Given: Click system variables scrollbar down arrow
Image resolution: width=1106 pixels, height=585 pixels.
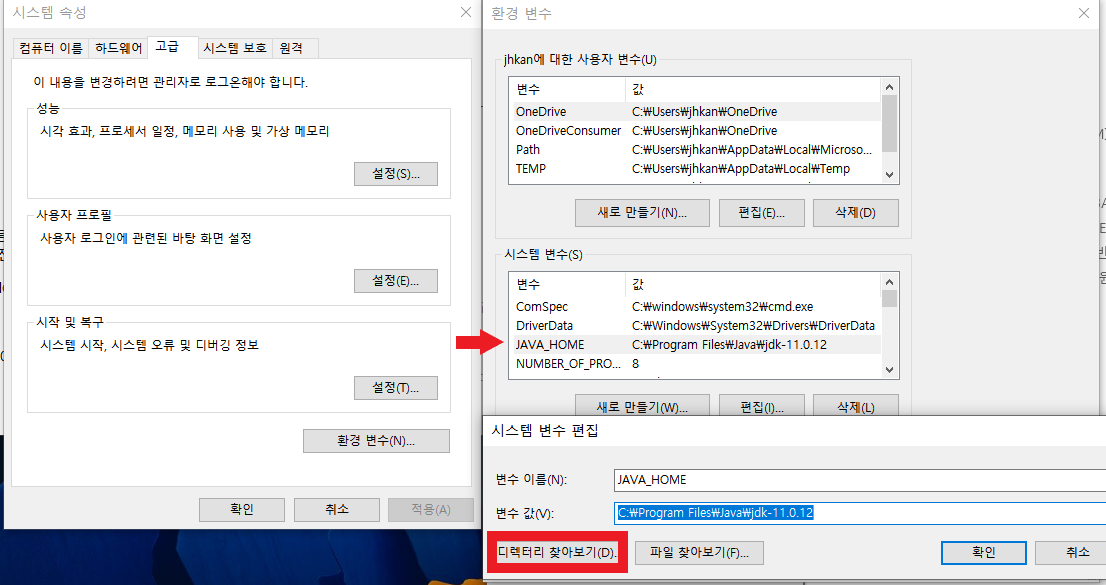Looking at the screenshot, I should [x=889, y=369].
